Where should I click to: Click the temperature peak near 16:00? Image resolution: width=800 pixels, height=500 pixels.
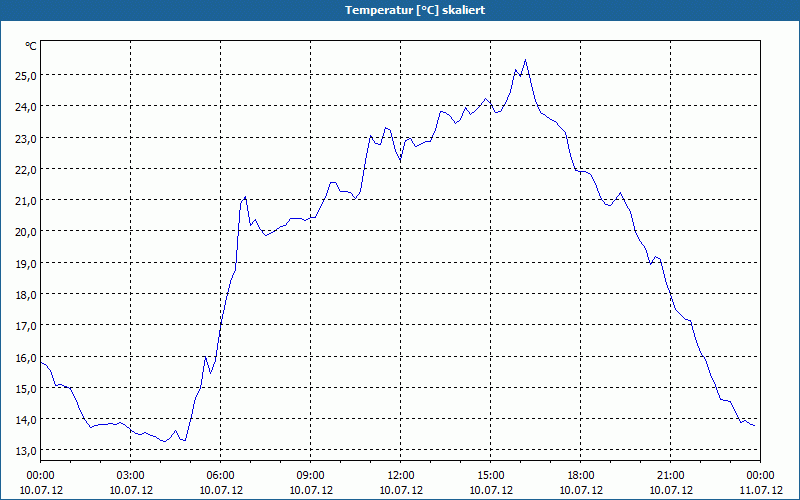525,60
